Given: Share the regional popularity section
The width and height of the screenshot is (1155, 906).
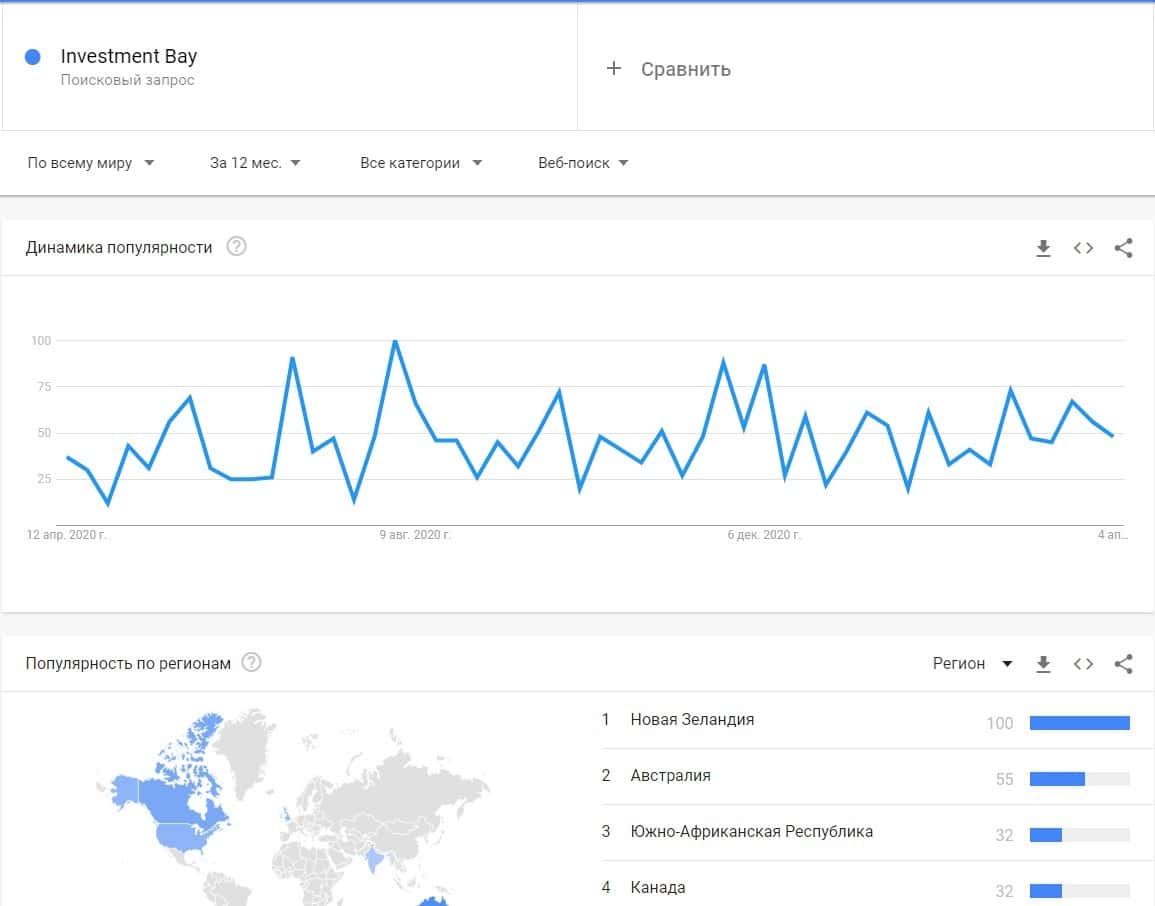Looking at the screenshot, I should pos(1123,664).
